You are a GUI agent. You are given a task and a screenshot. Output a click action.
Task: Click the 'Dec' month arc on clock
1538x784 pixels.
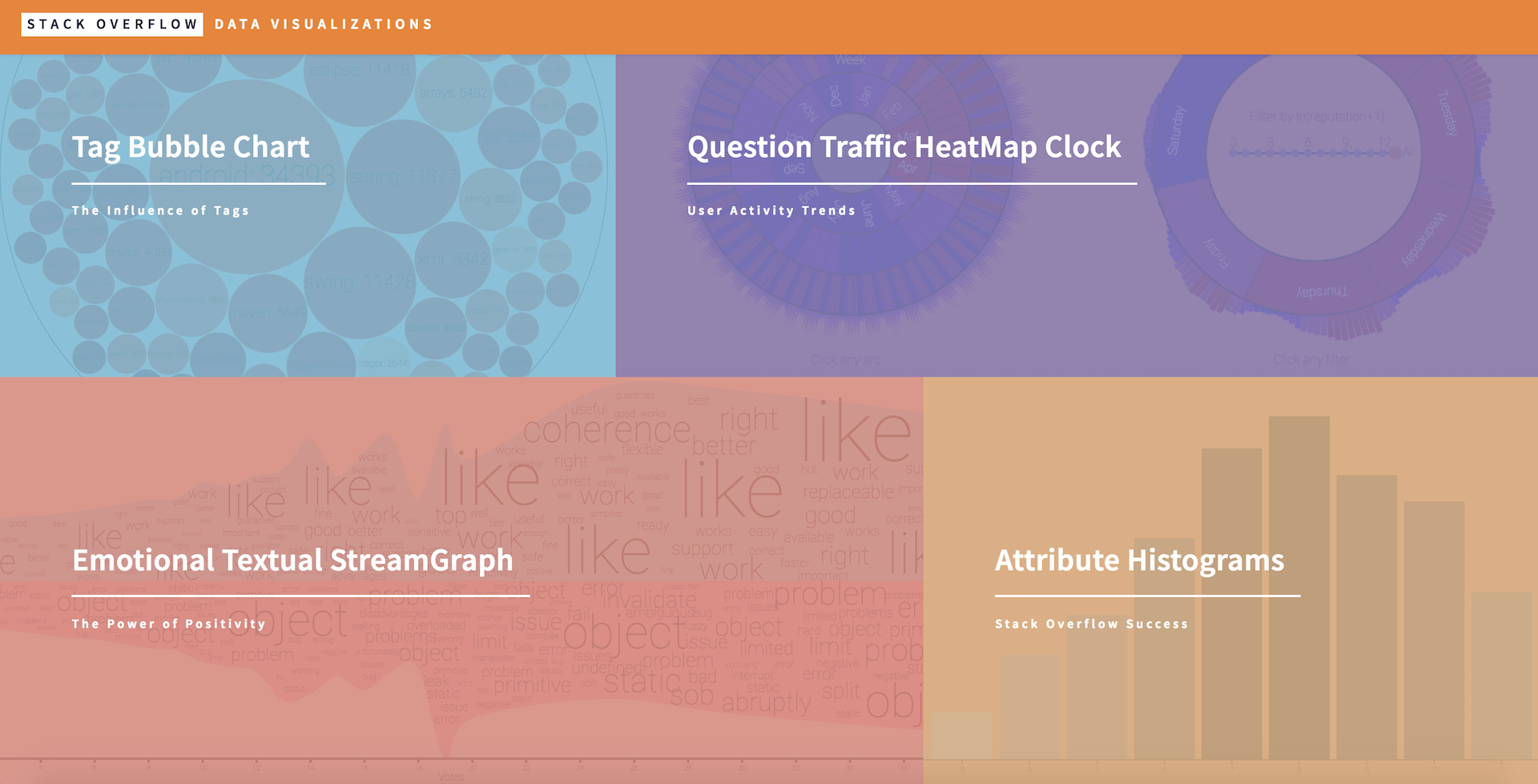point(833,95)
